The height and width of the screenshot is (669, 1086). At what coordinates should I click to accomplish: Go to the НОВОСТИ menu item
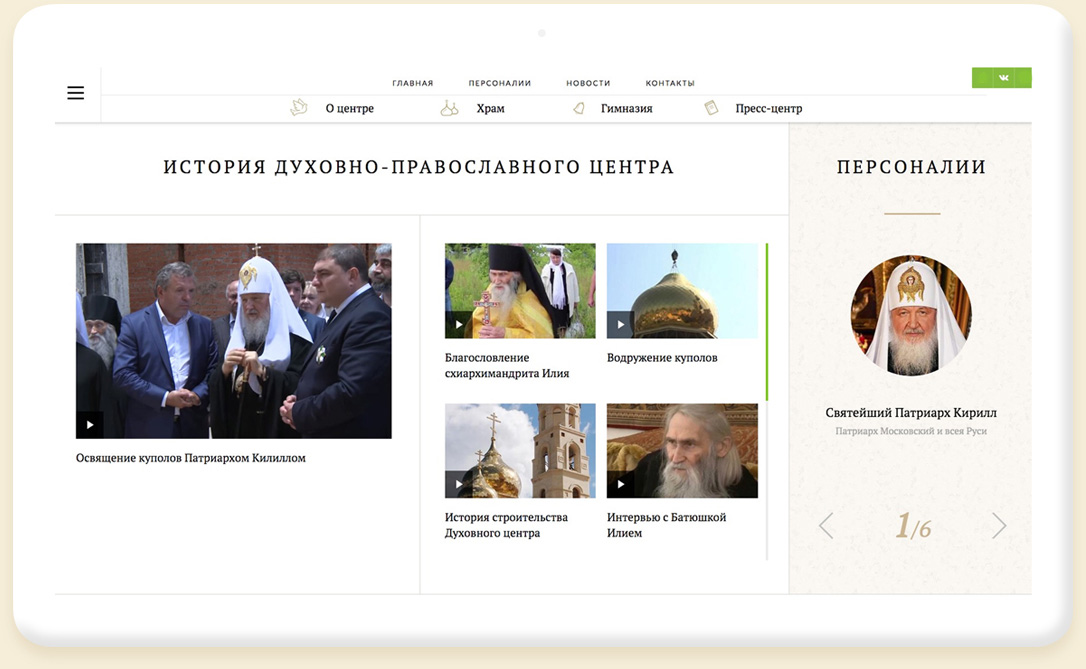click(588, 83)
